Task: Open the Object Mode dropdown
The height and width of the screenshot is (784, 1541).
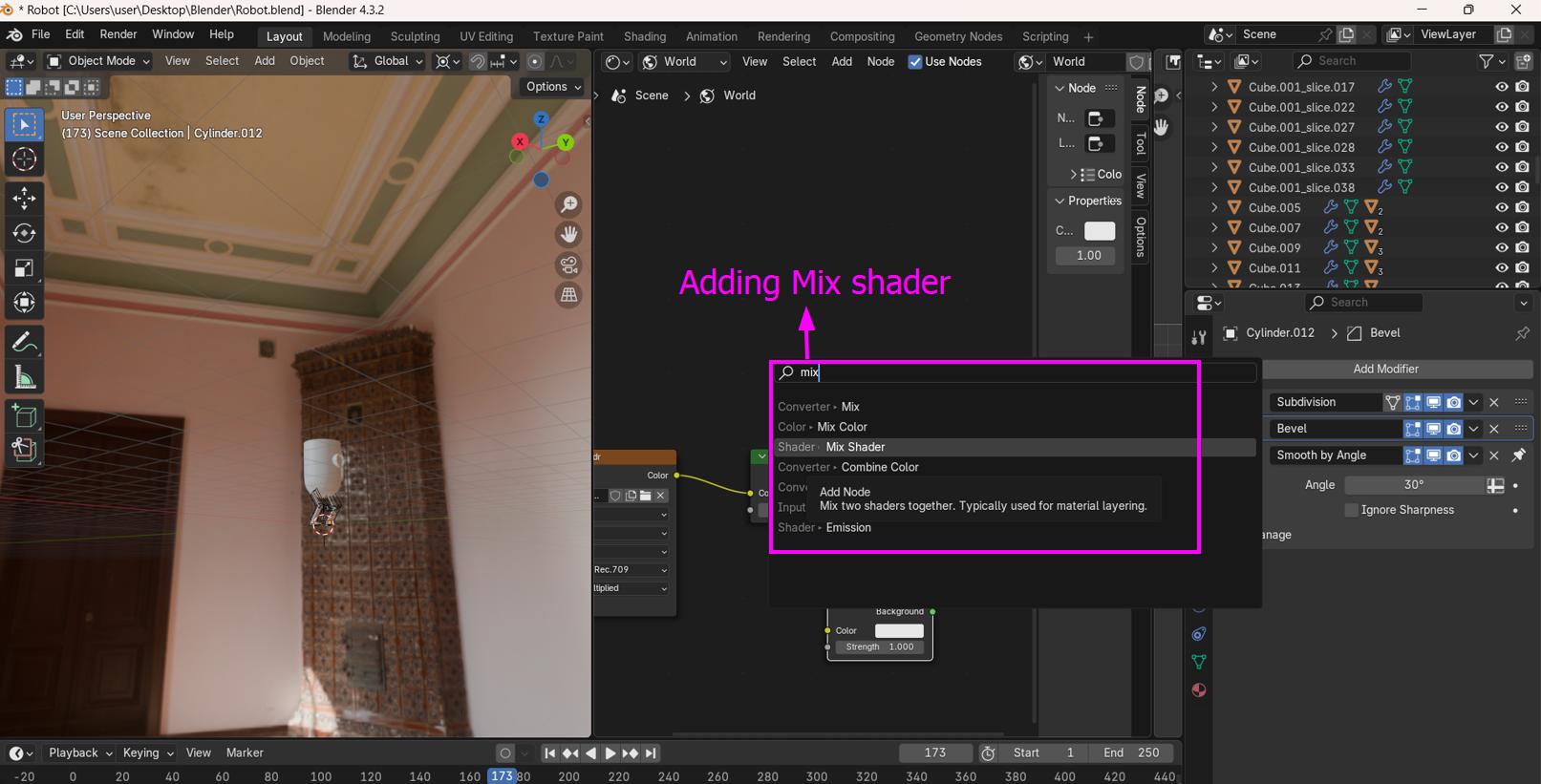Action: [99, 61]
